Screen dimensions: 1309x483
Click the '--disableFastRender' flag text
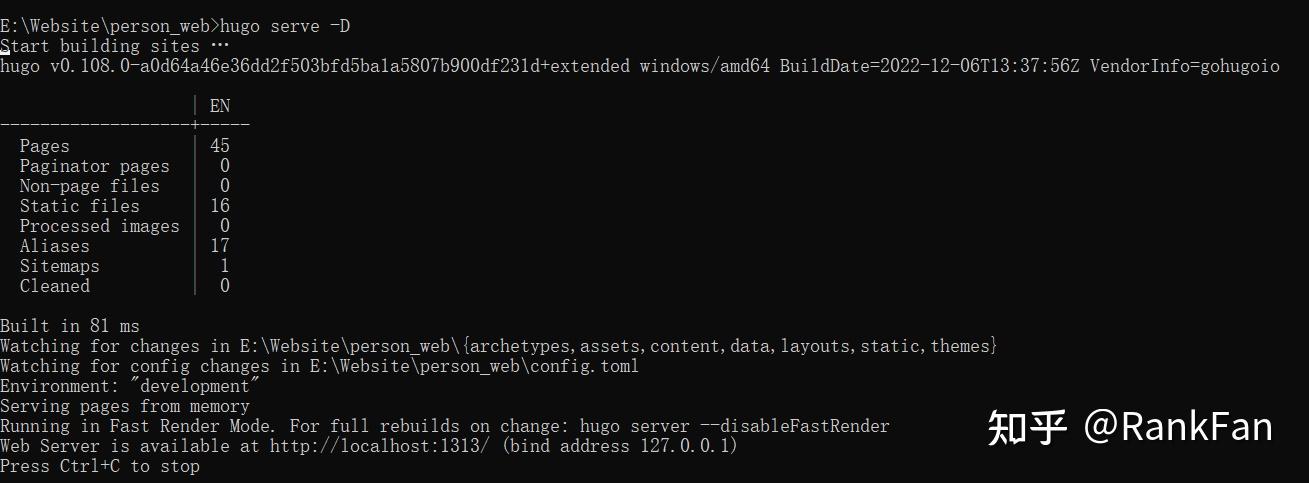coord(795,426)
